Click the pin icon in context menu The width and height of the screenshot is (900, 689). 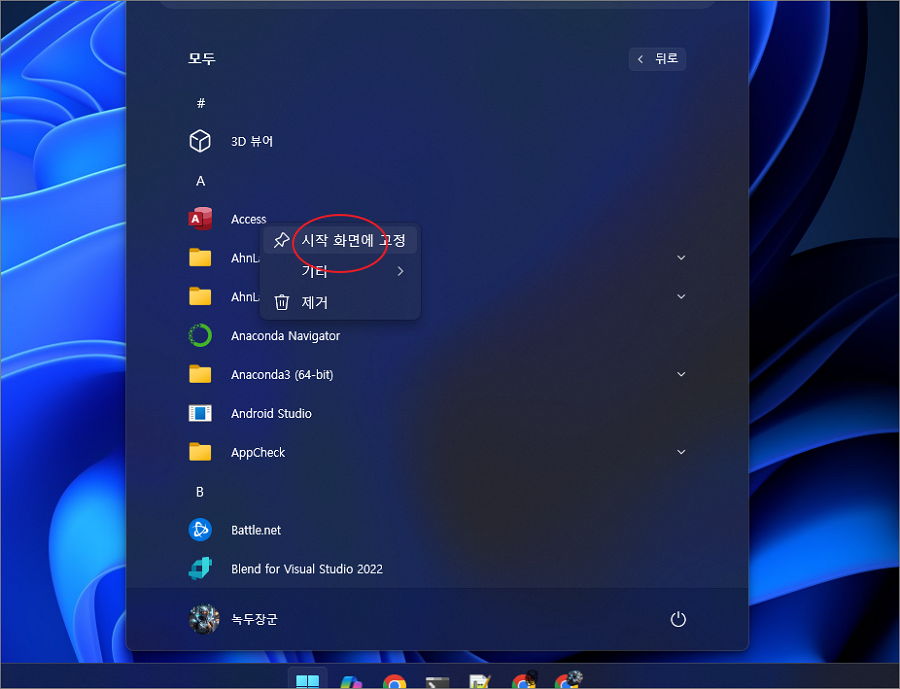[x=281, y=240]
